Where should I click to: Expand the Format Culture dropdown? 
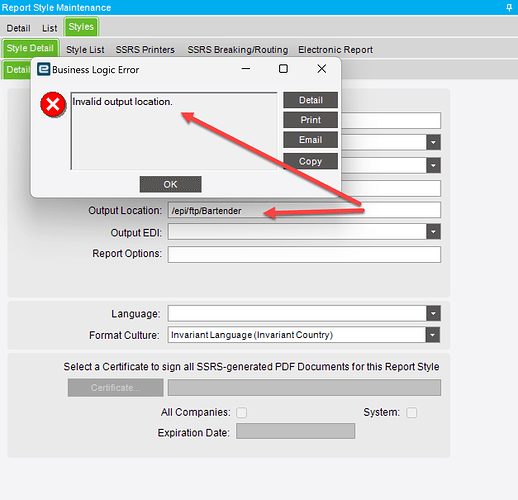[x=433, y=335]
